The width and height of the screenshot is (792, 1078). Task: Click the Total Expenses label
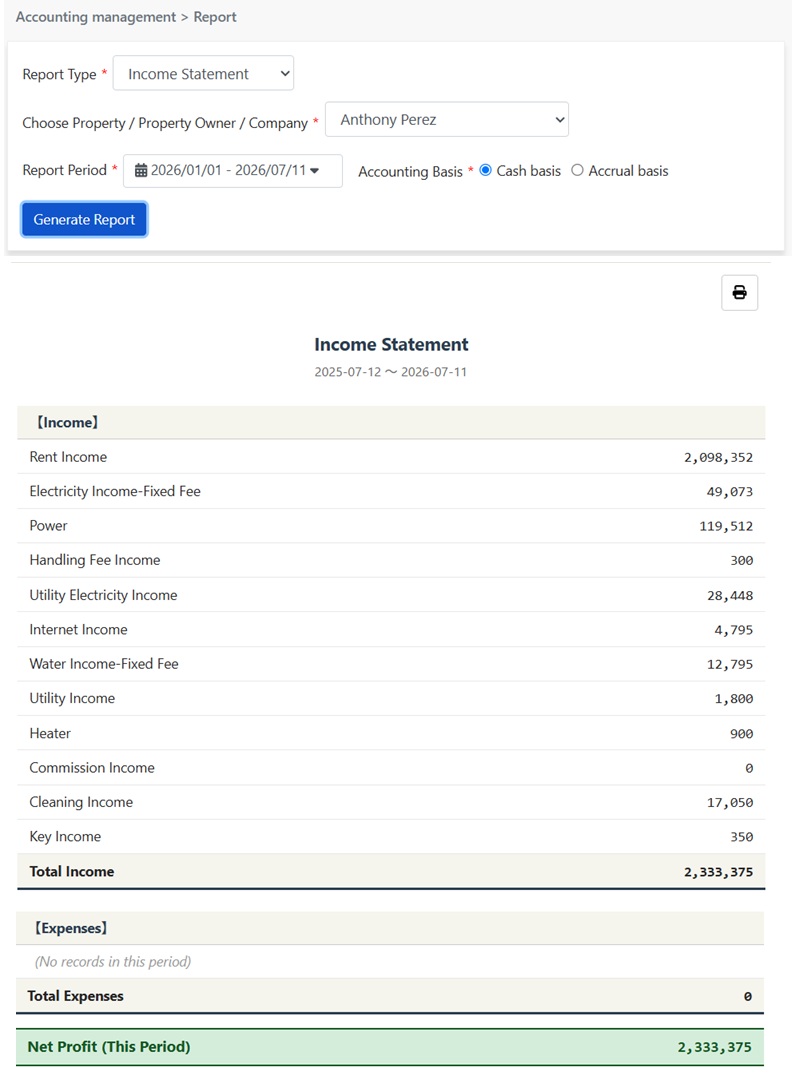(76, 996)
